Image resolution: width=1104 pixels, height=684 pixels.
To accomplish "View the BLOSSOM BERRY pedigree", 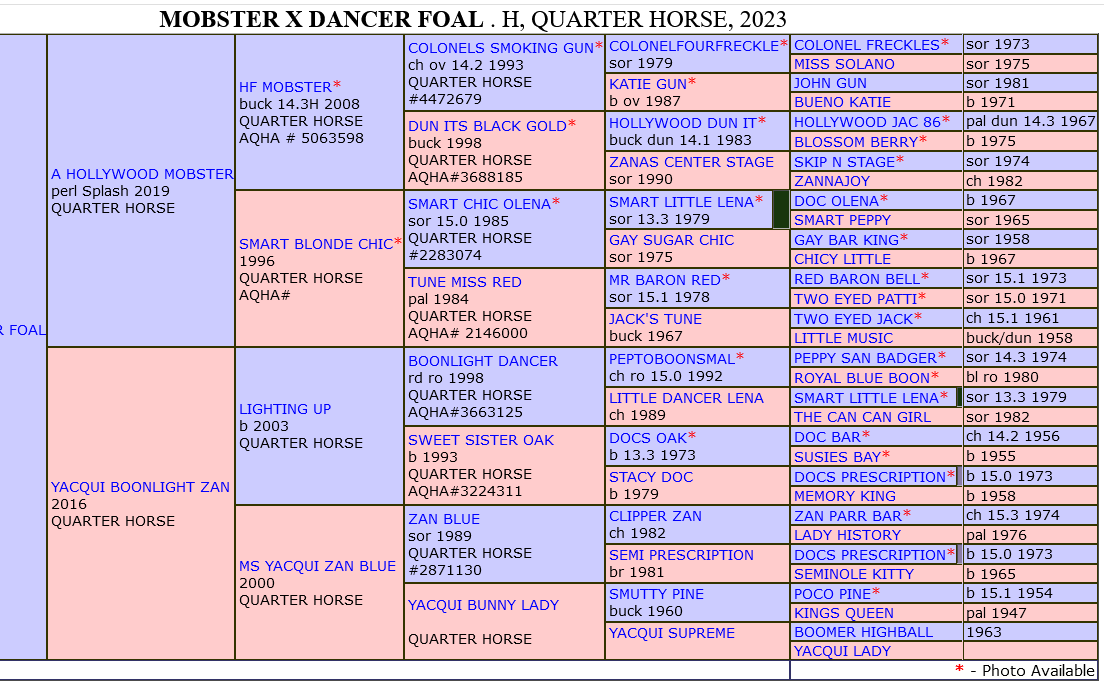I will 856,142.
